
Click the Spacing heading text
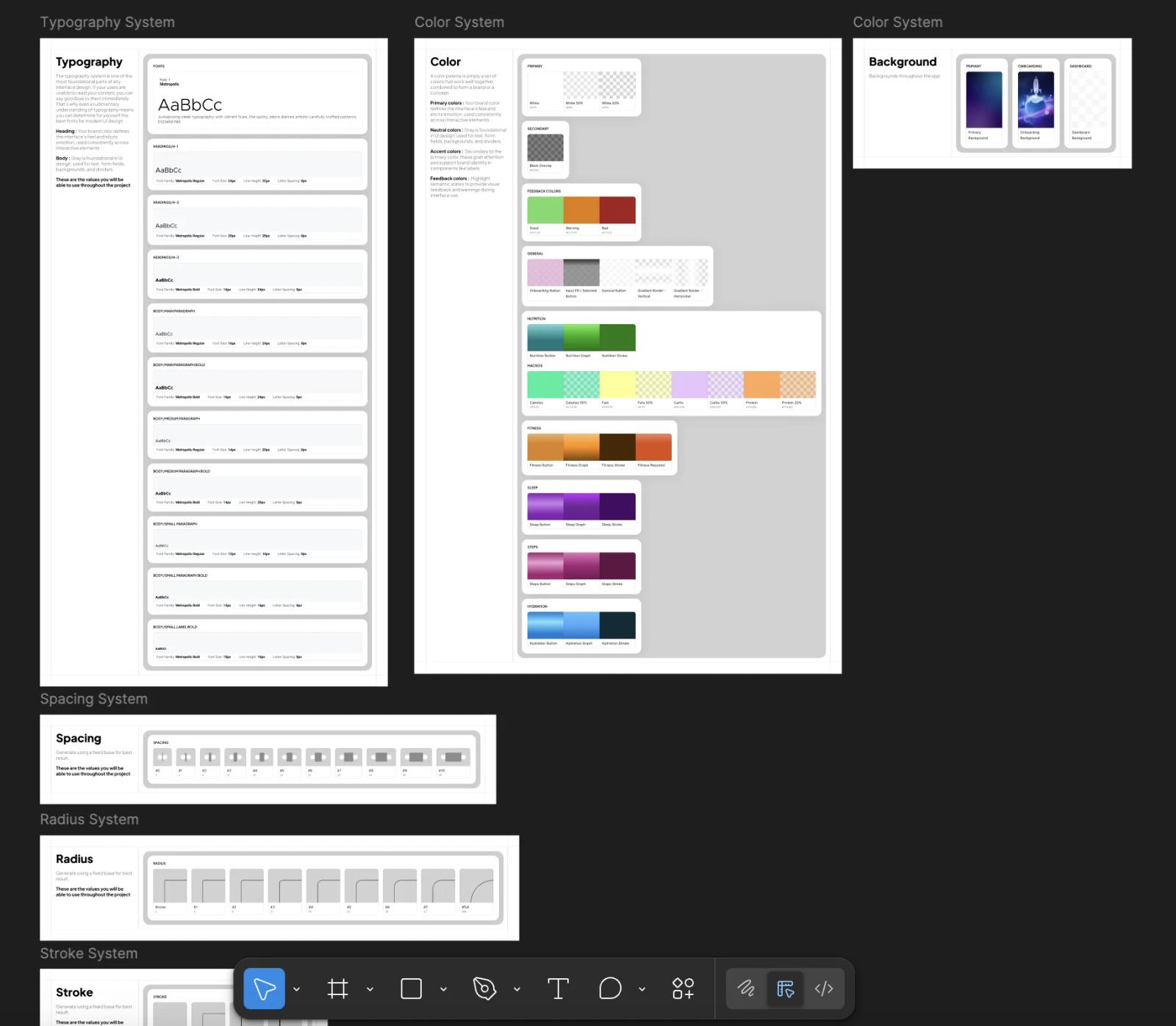pyautogui.click(x=79, y=738)
